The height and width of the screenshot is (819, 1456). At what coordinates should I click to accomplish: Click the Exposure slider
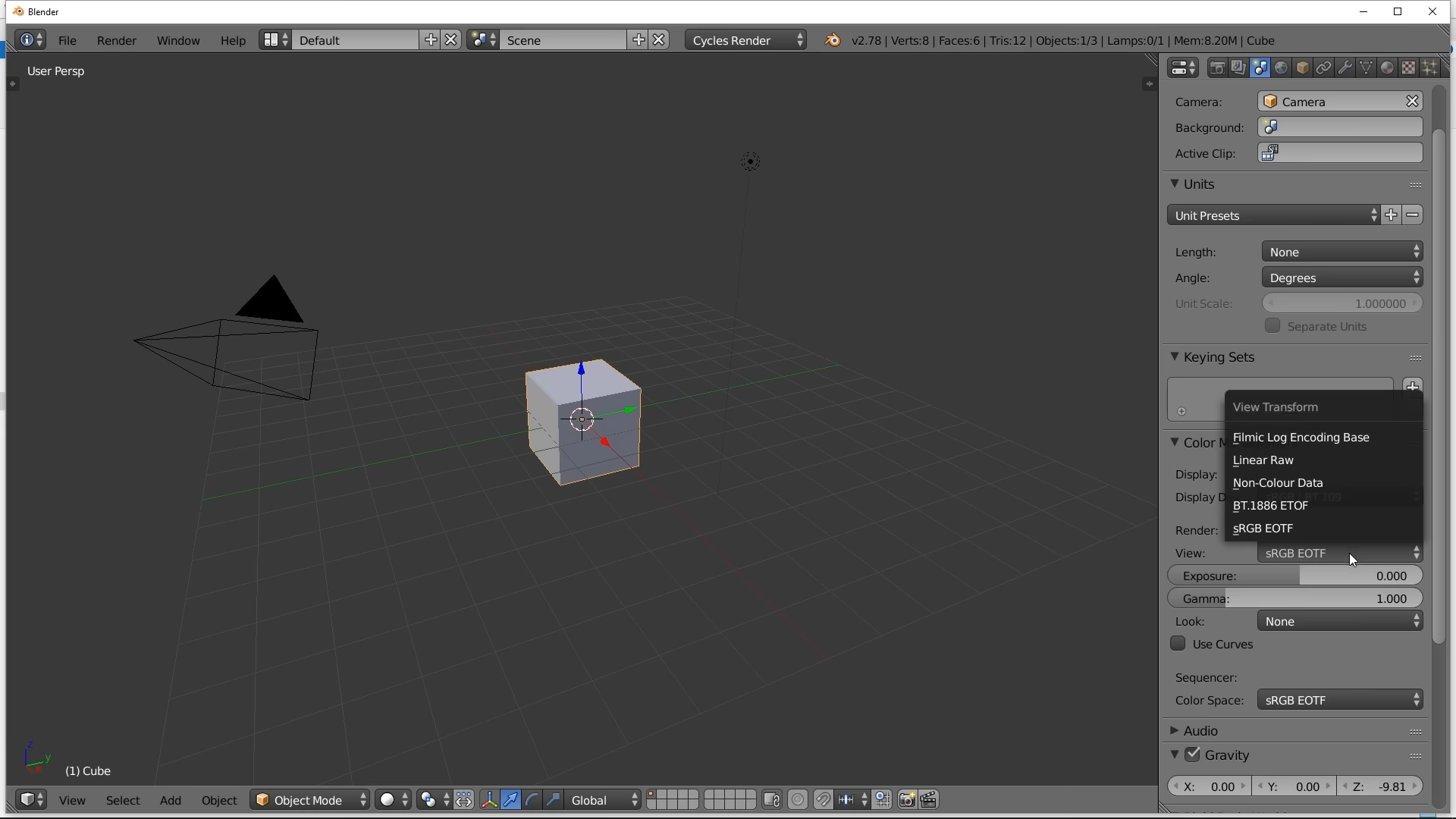1295,576
